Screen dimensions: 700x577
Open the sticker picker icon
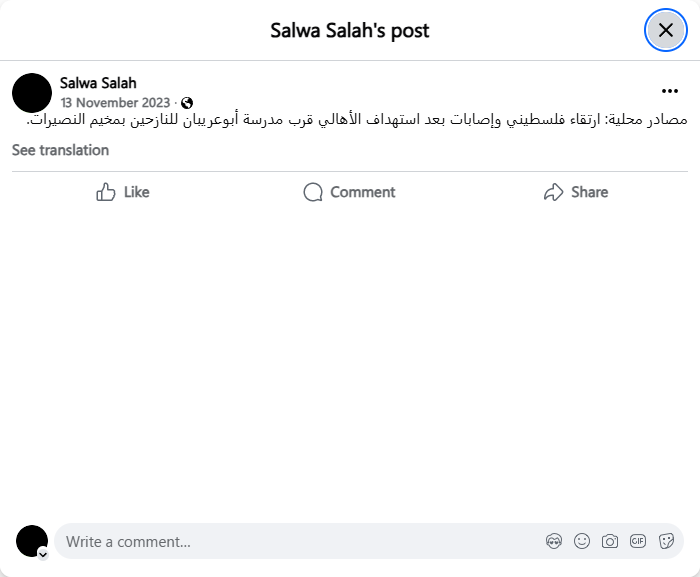point(666,541)
